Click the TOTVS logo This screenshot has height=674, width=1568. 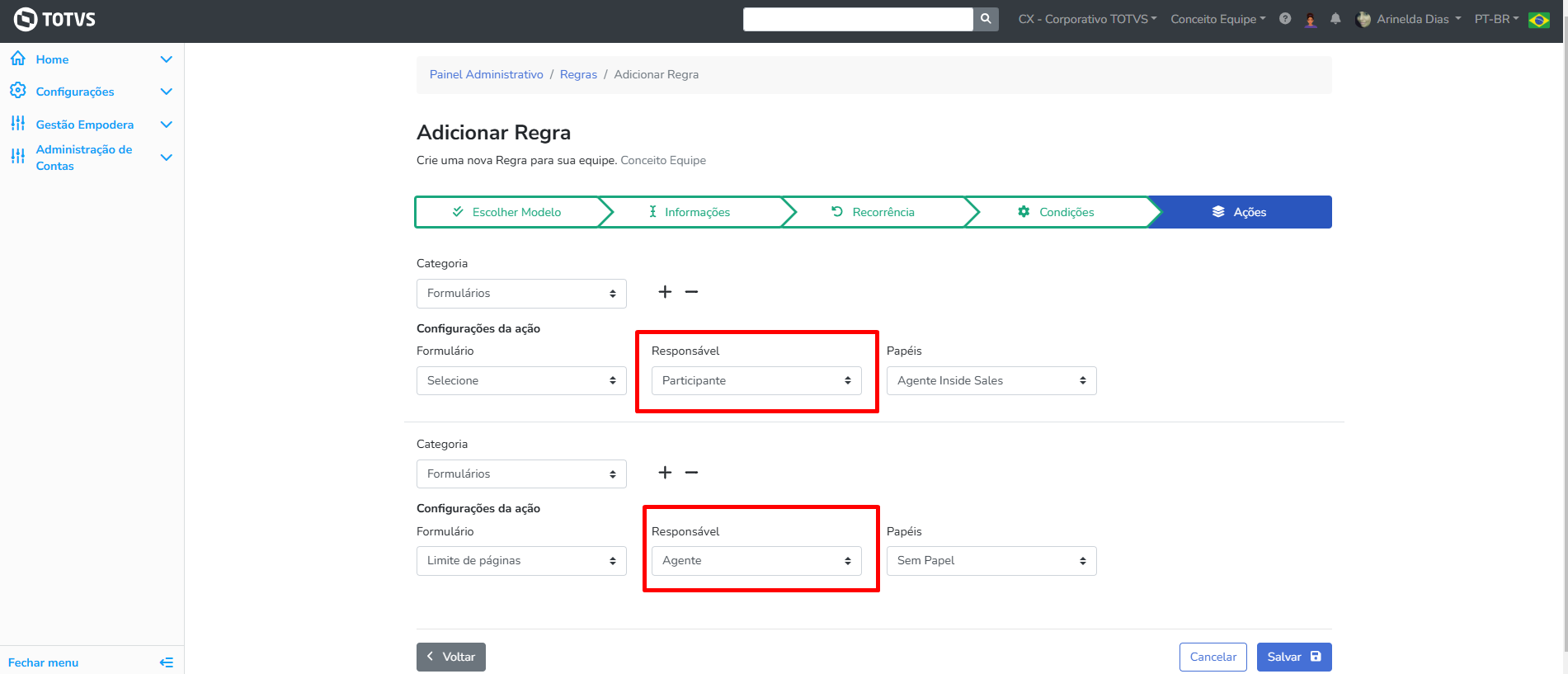(x=54, y=19)
